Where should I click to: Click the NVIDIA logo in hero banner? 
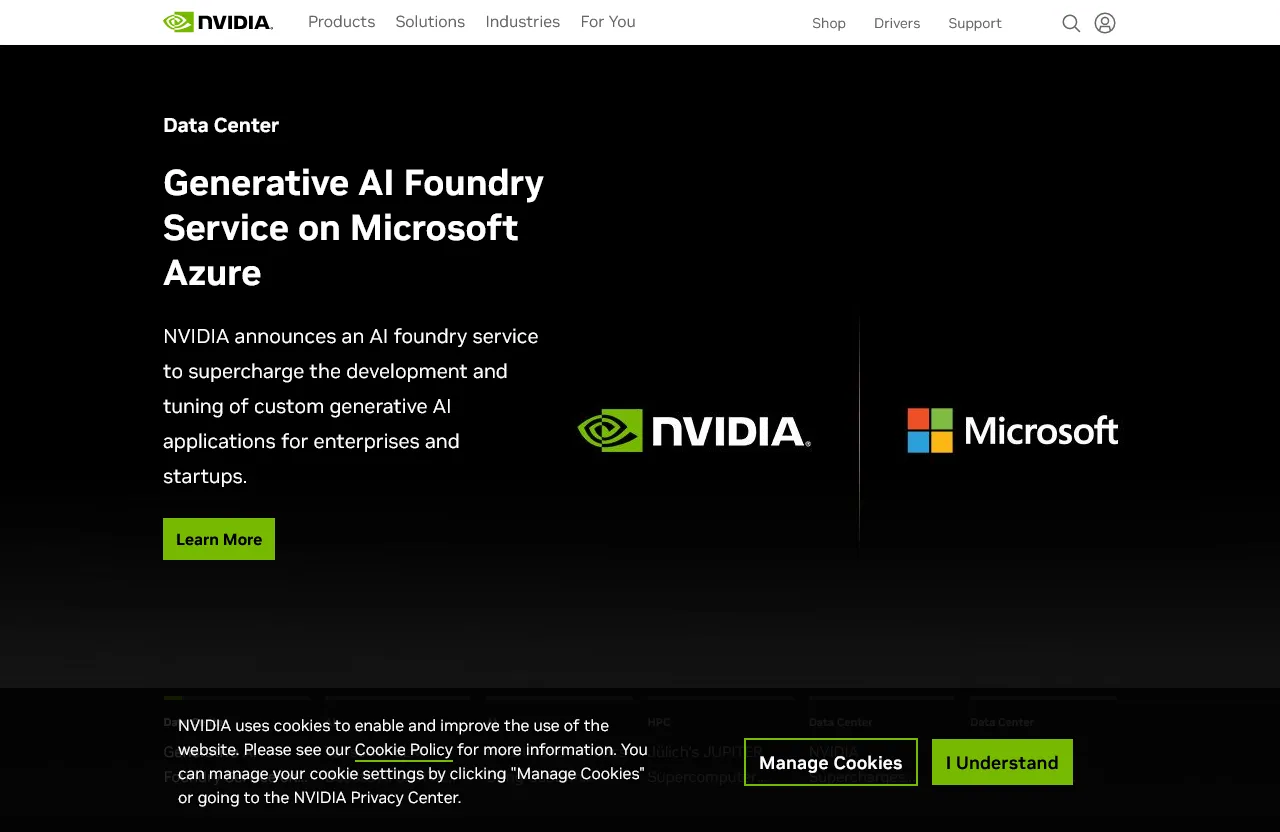pos(694,431)
